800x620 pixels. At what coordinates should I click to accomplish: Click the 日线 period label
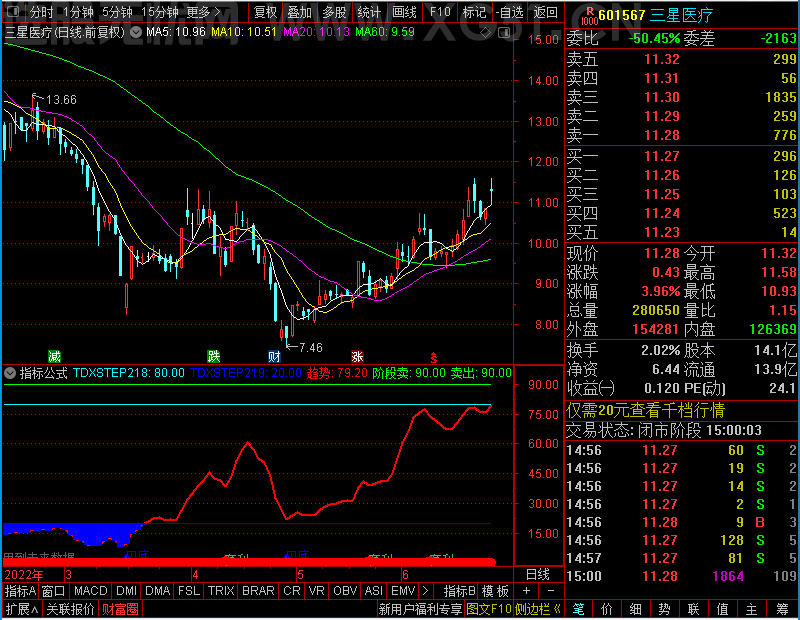click(538, 575)
